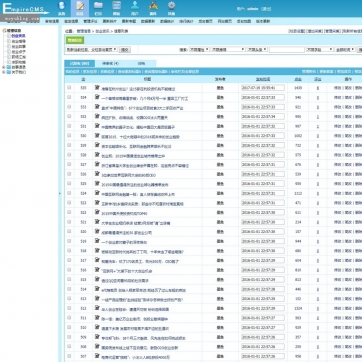Click the 退出 logout link beside admin

click(266, 9)
